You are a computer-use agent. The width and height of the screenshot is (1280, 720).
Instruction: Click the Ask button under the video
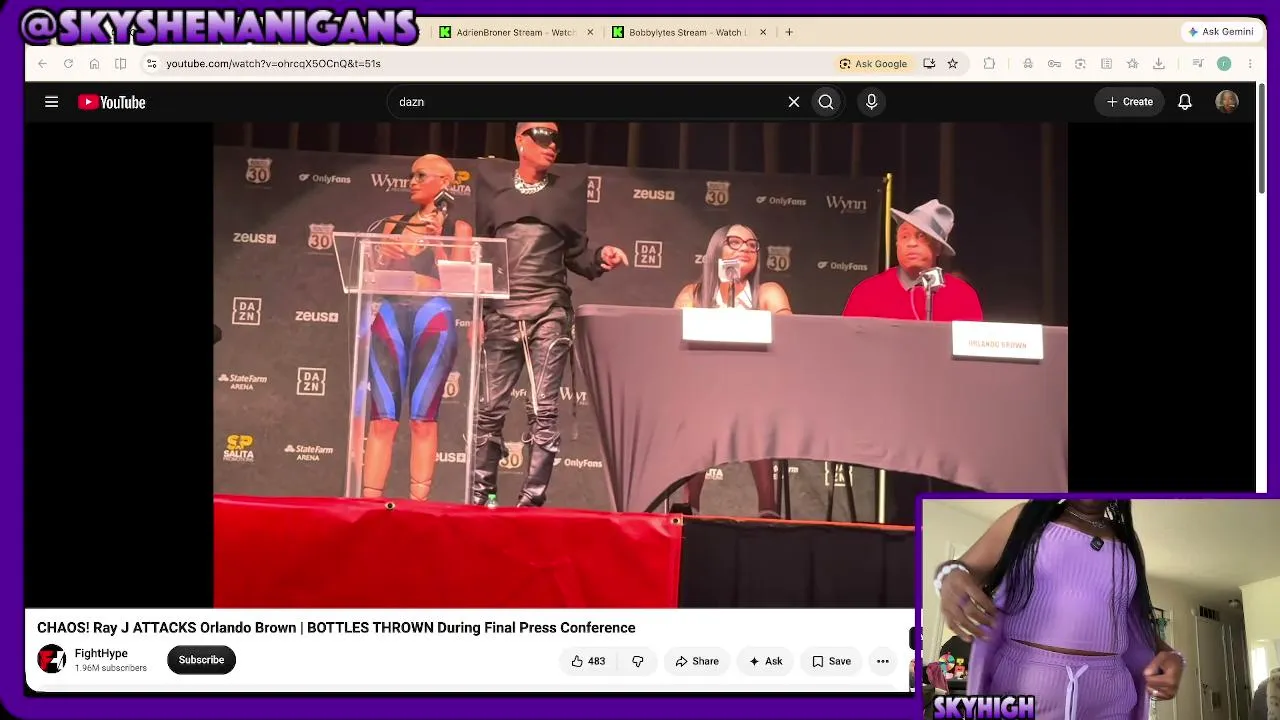765,661
